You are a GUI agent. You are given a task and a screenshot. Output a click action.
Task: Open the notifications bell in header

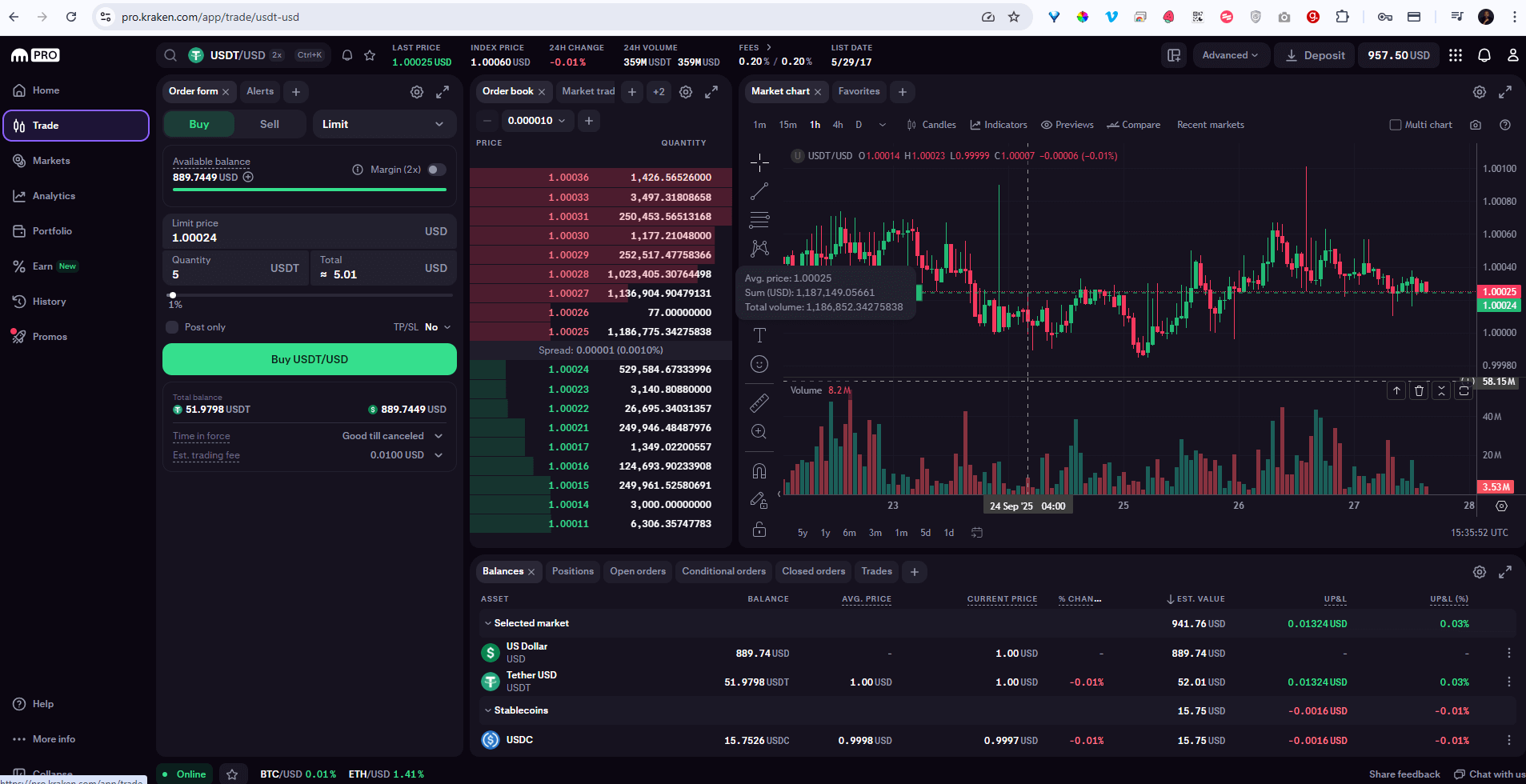tap(1484, 55)
